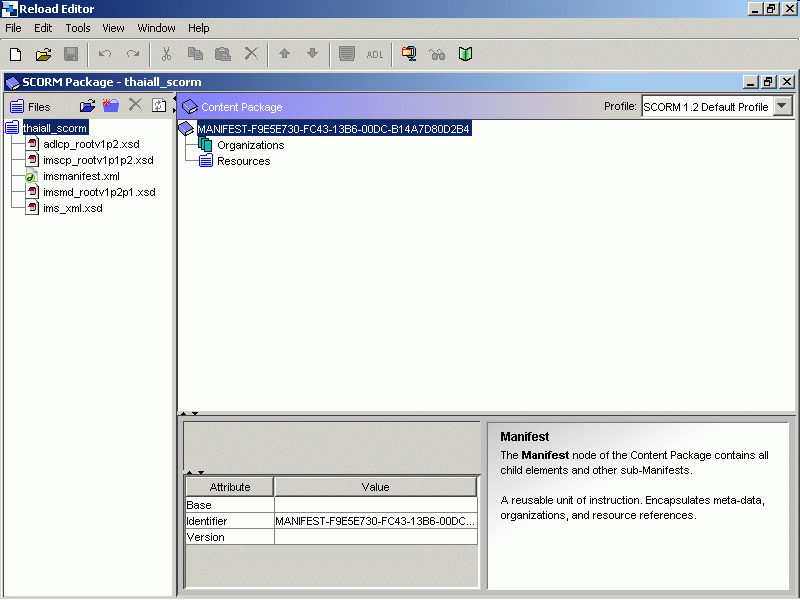Click the Open folder toolbar icon

click(x=43, y=54)
